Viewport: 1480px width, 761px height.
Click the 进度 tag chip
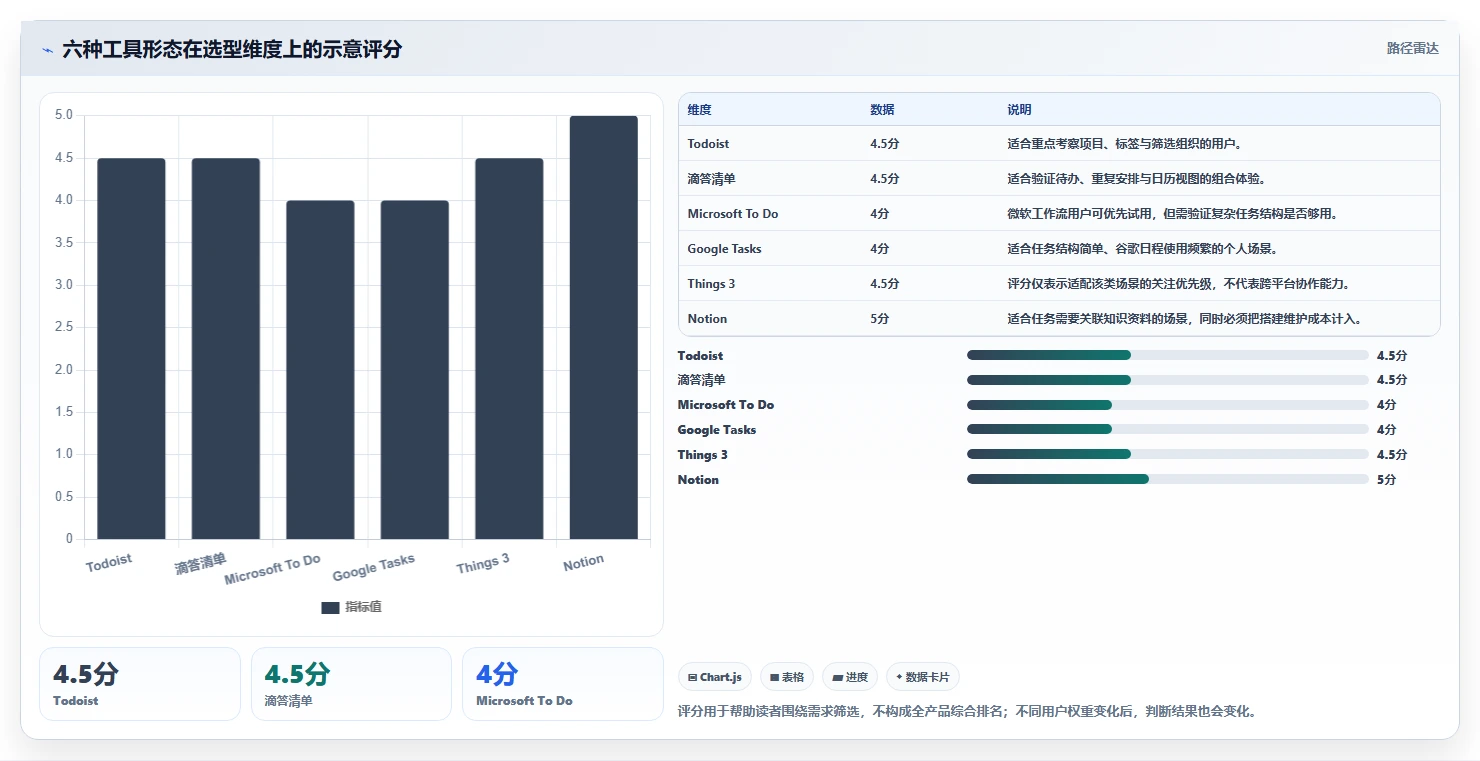pos(850,677)
